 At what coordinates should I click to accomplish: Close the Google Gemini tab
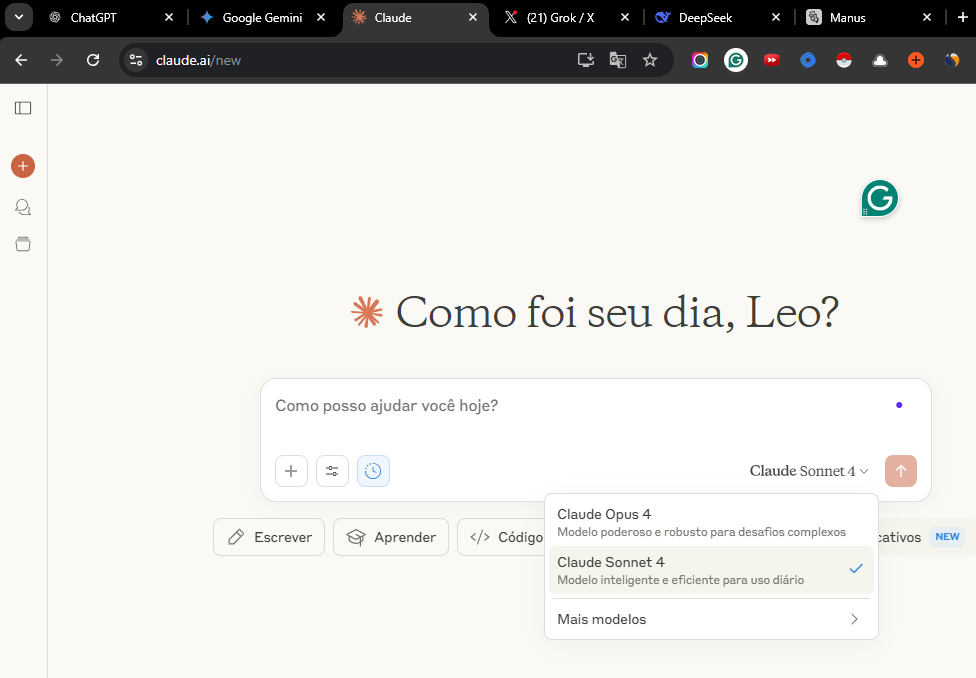[x=321, y=17]
